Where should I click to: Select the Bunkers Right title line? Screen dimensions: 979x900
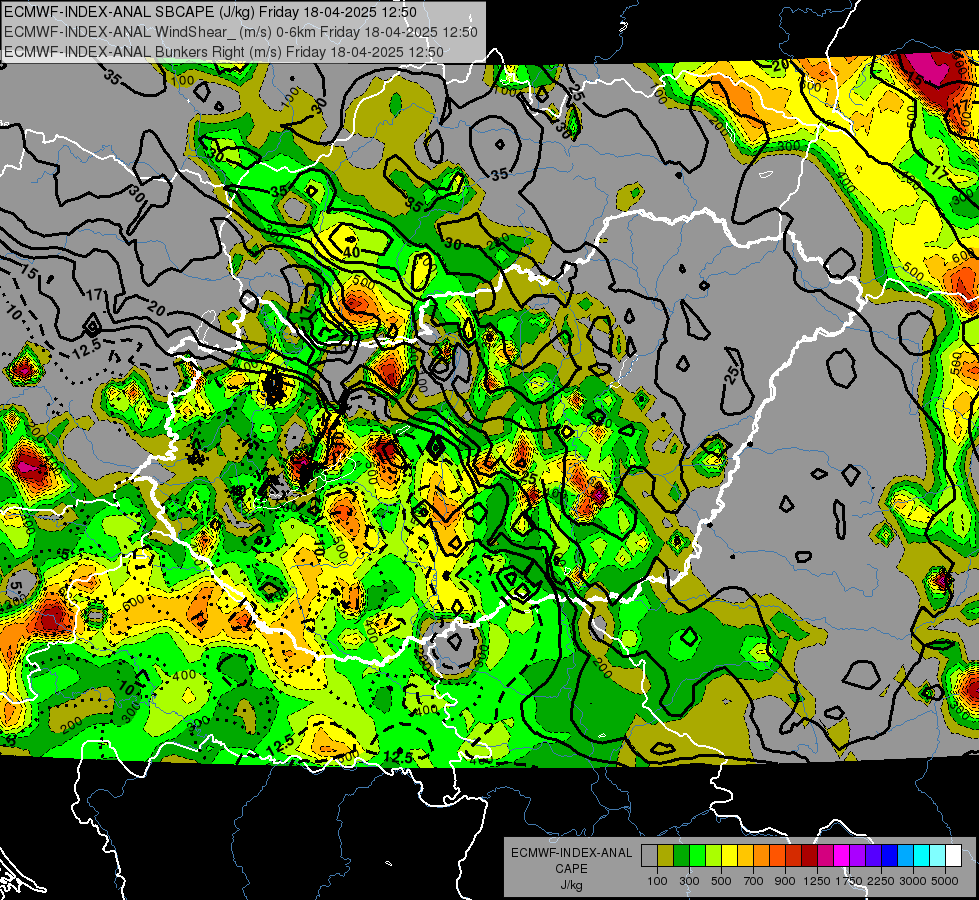(224, 52)
